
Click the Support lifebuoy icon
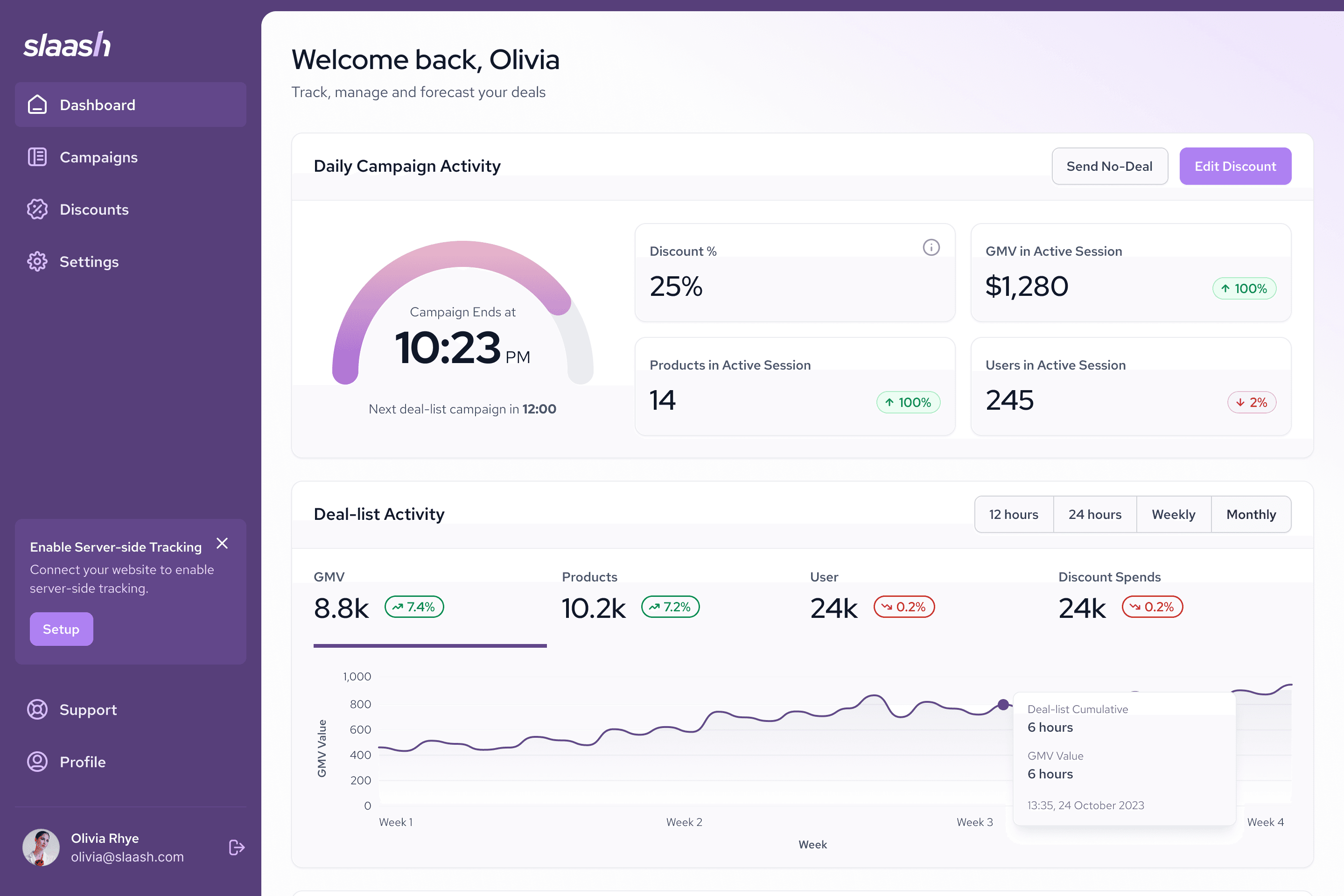37,710
